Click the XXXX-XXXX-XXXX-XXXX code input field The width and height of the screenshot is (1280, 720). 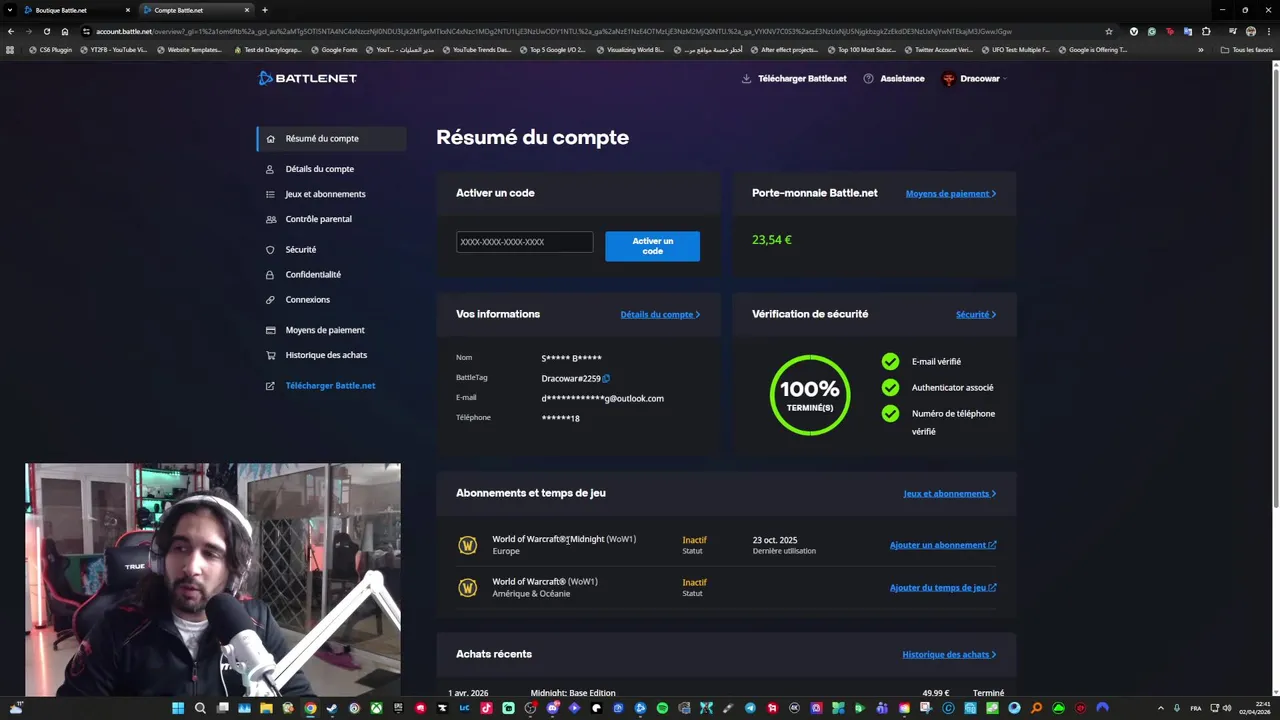(x=524, y=242)
